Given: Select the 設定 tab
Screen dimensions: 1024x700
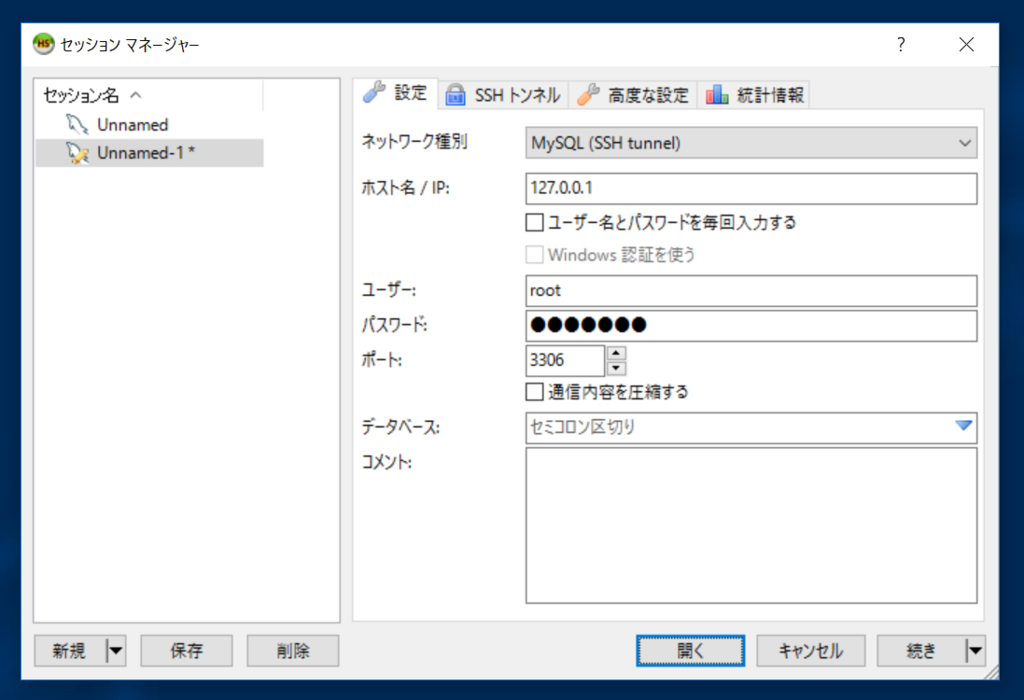Looking at the screenshot, I should [x=395, y=93].
